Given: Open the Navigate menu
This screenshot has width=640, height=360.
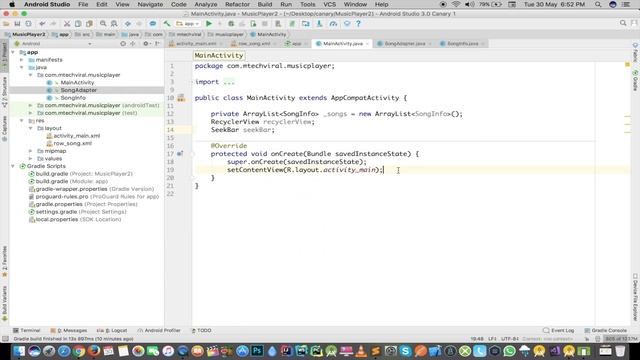Looking at the screenshot, I should pyautogui.click(x=150, y=4).
